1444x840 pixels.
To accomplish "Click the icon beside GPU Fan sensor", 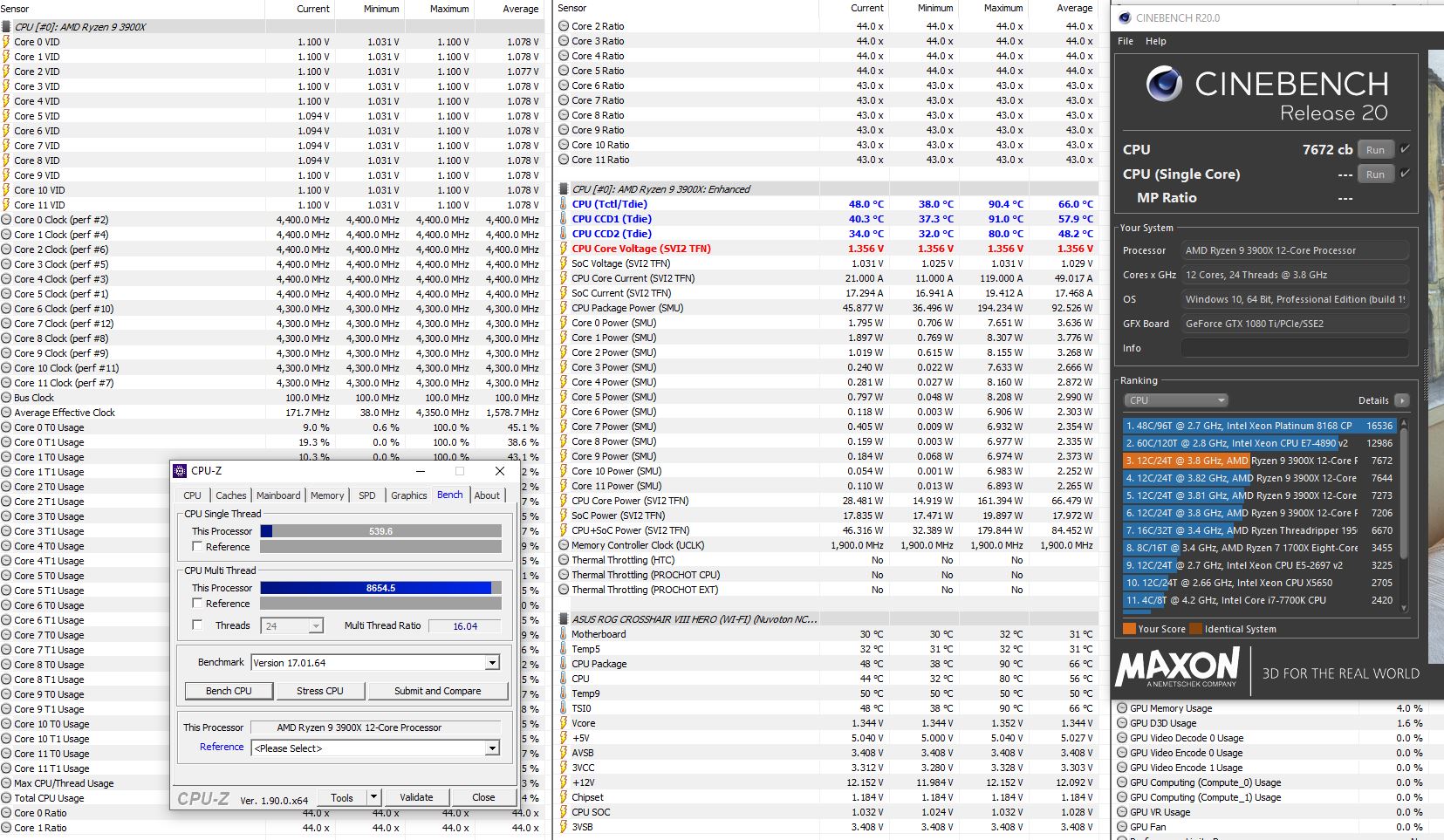I will pos(1122,827).
